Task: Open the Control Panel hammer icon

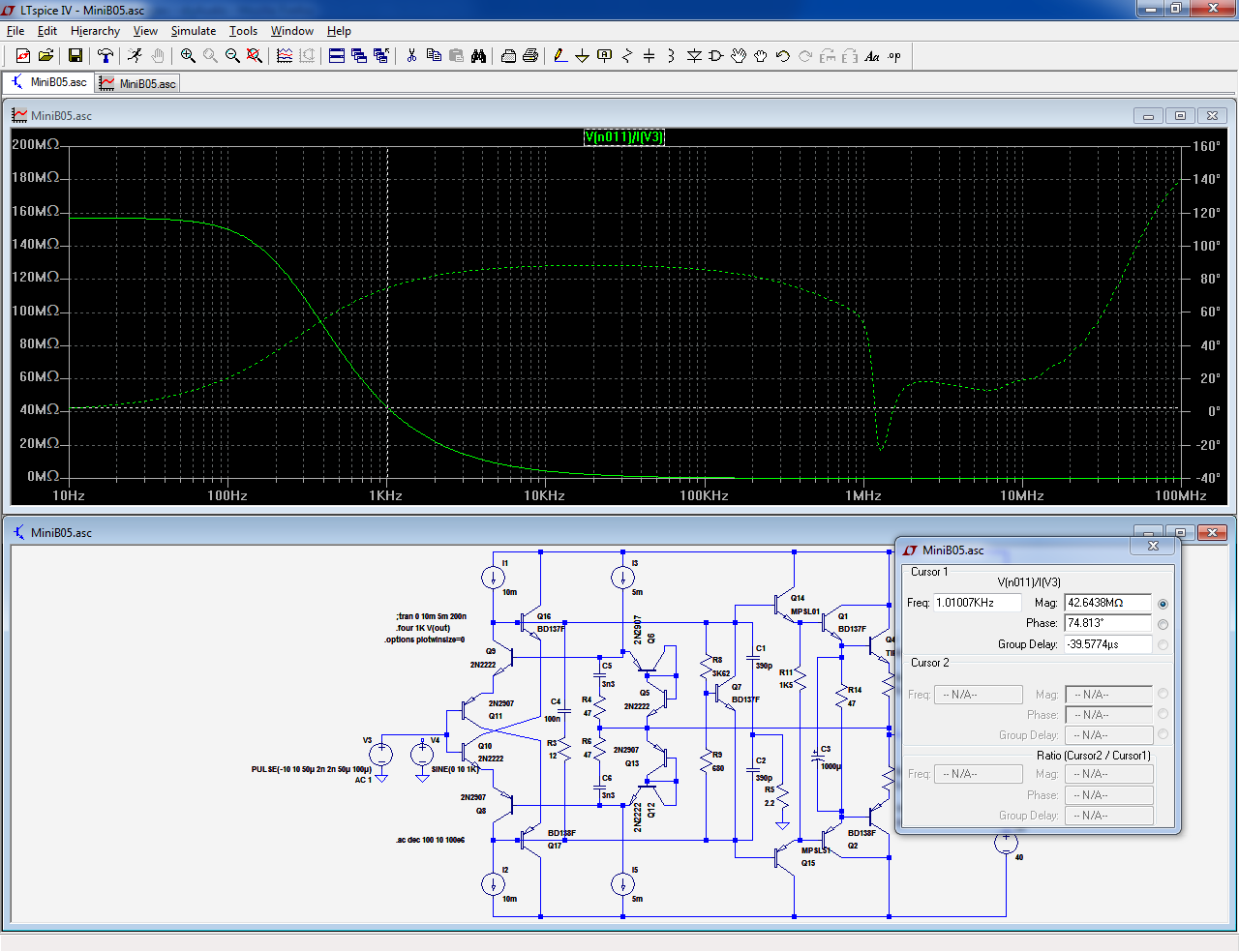Action: (106, 56)
